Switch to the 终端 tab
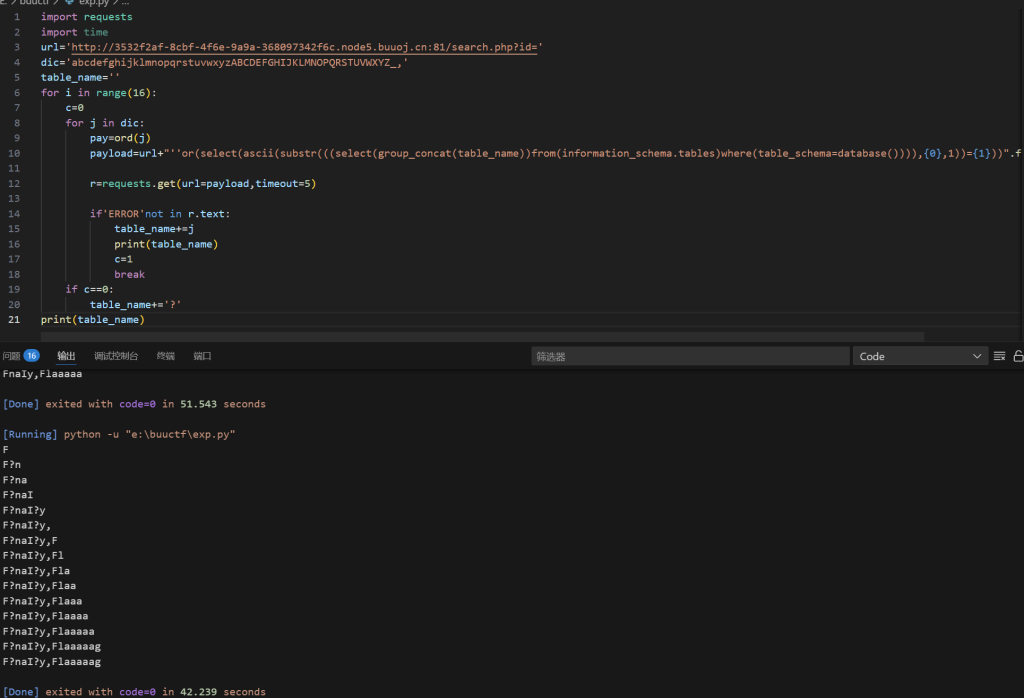The height and width of the screenshot is (698, 1024). click(x=166, y=356)
